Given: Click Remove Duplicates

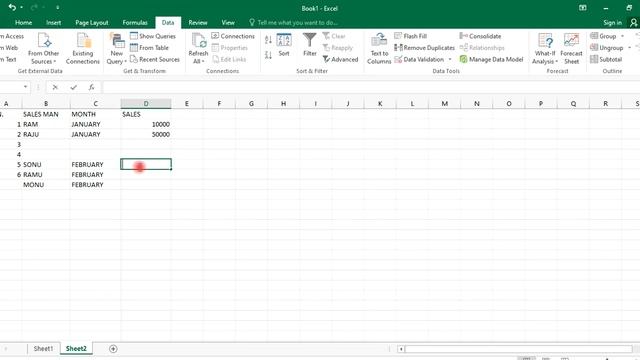Looking at the screenshot, I should tap(424, 48).
